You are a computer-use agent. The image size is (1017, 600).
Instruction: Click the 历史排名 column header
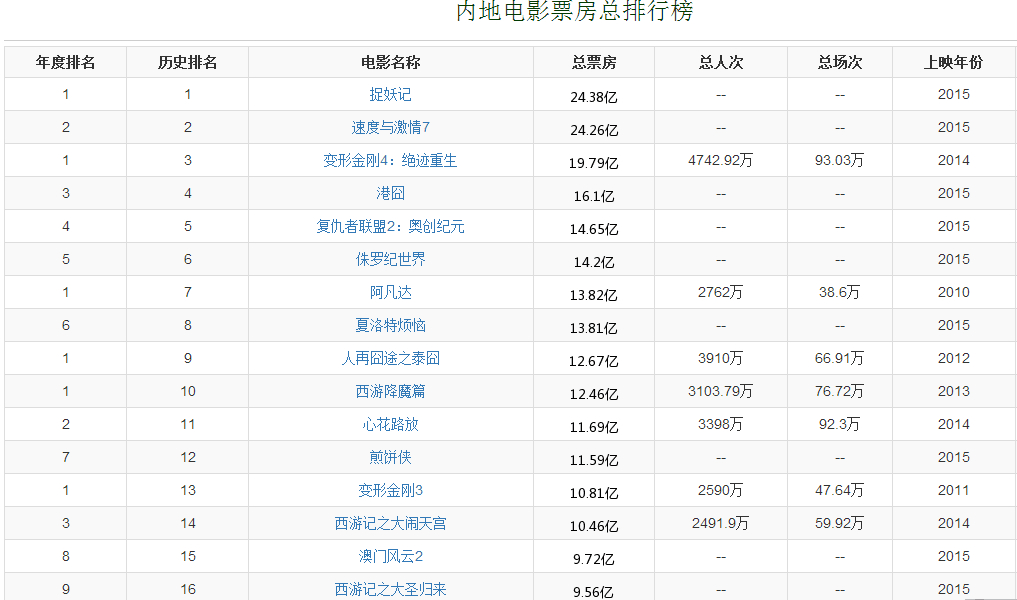(x=187, y=63)
